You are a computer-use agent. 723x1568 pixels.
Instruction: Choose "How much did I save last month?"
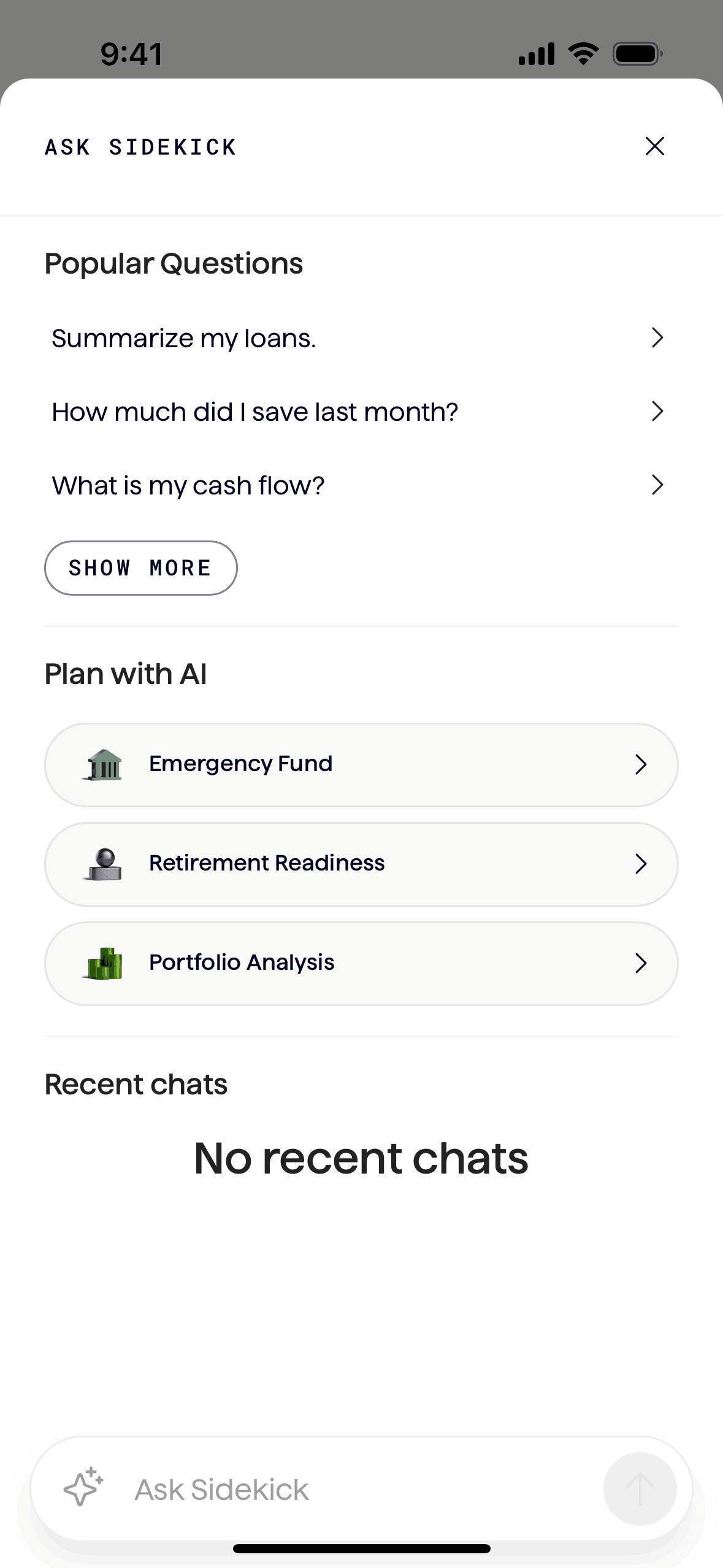pyautogui.click(x=255, y=412)
